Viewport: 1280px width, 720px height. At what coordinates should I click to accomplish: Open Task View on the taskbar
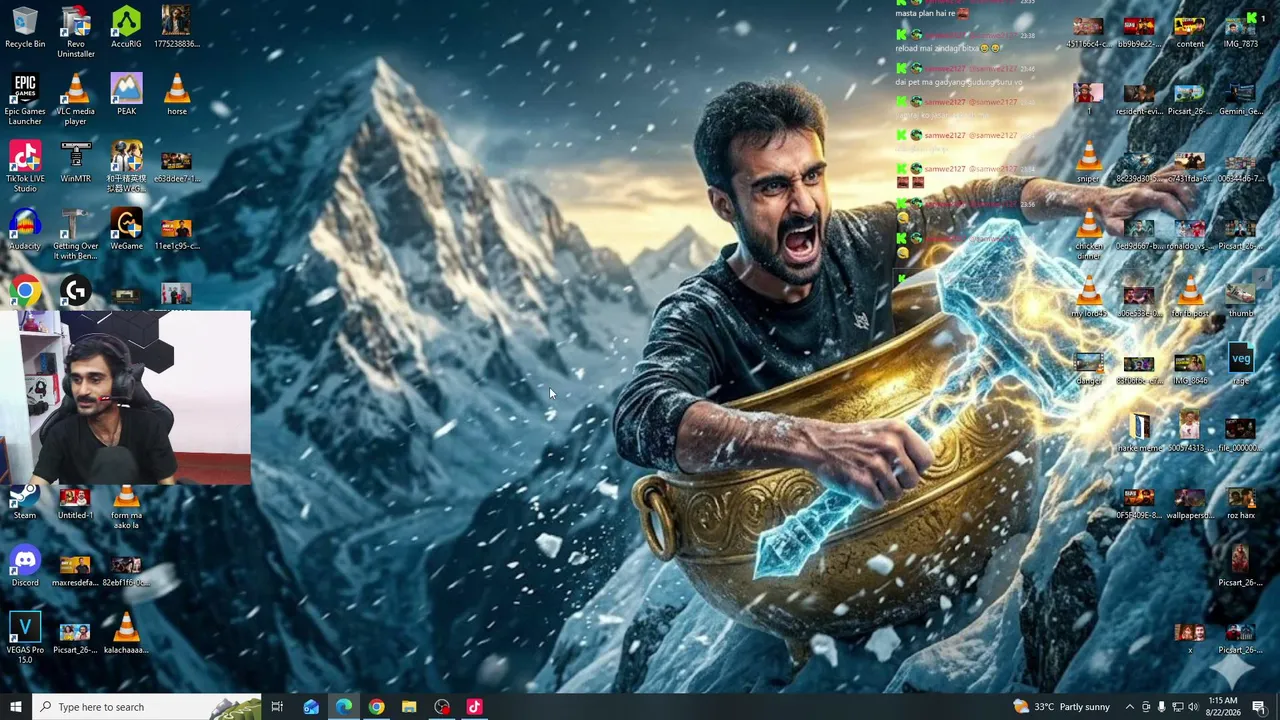click(x=277, y=707)
